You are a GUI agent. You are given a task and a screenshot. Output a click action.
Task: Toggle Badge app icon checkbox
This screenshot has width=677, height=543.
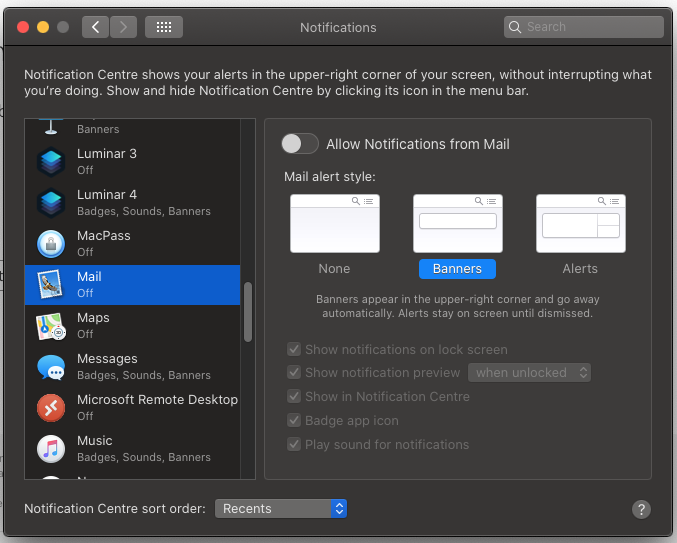294,420
